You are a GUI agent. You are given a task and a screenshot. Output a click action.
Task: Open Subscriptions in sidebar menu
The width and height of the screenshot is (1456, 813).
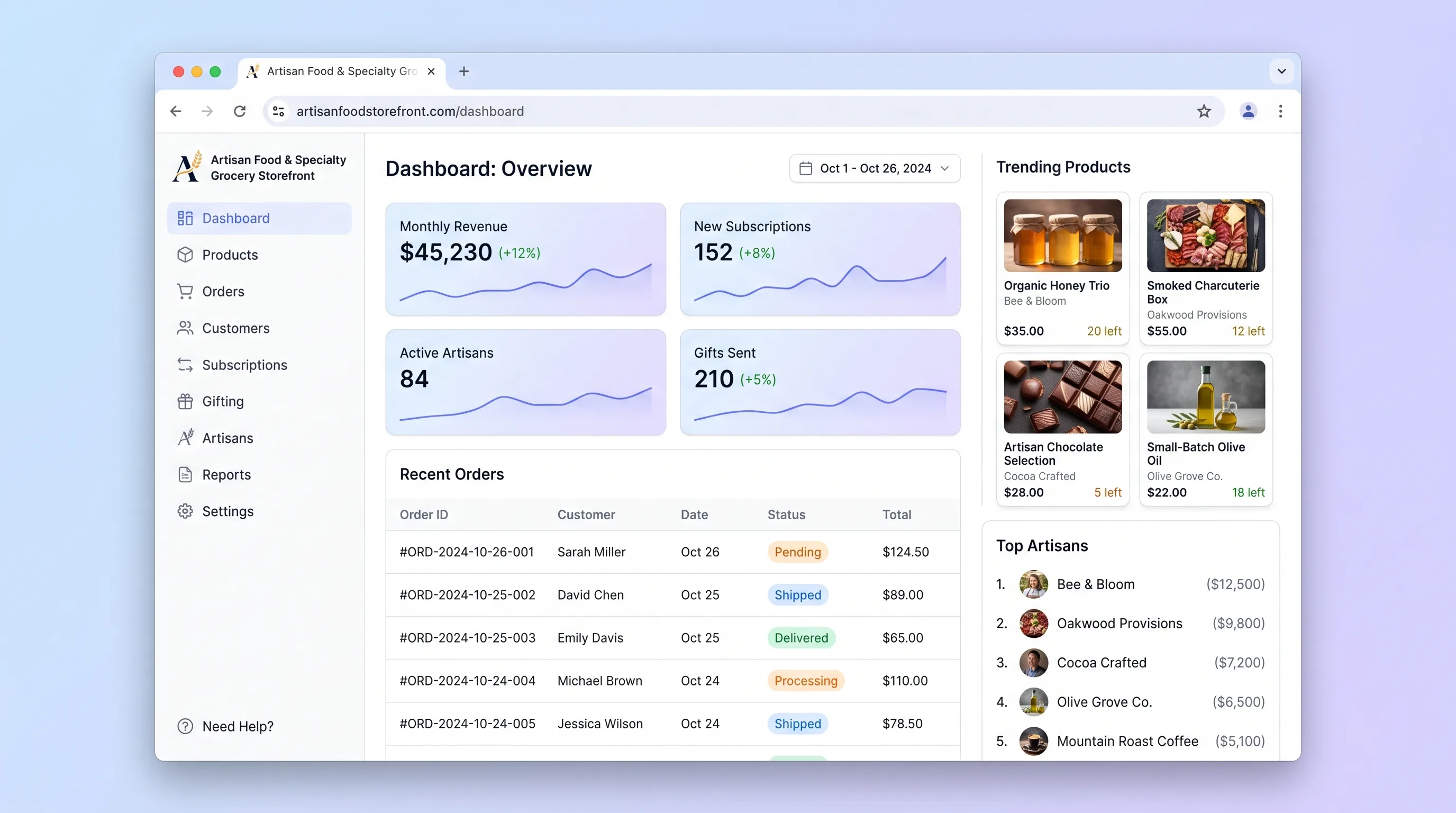click(x=259, y=365)
